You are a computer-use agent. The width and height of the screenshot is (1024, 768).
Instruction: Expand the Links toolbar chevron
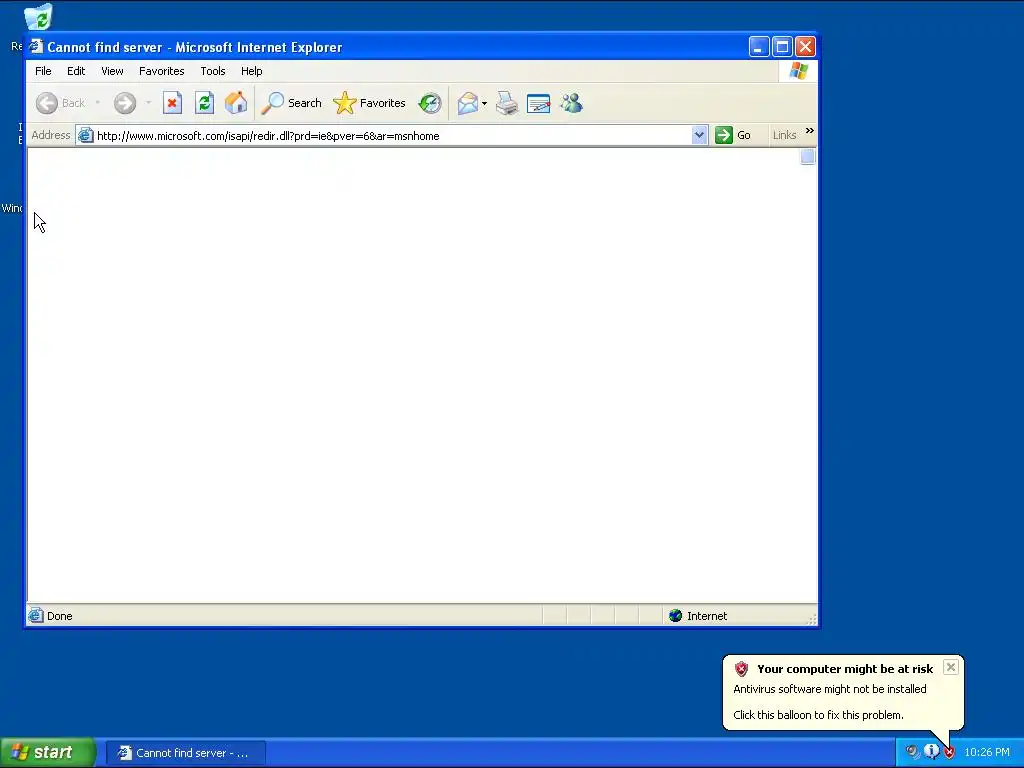coord(810,131)
